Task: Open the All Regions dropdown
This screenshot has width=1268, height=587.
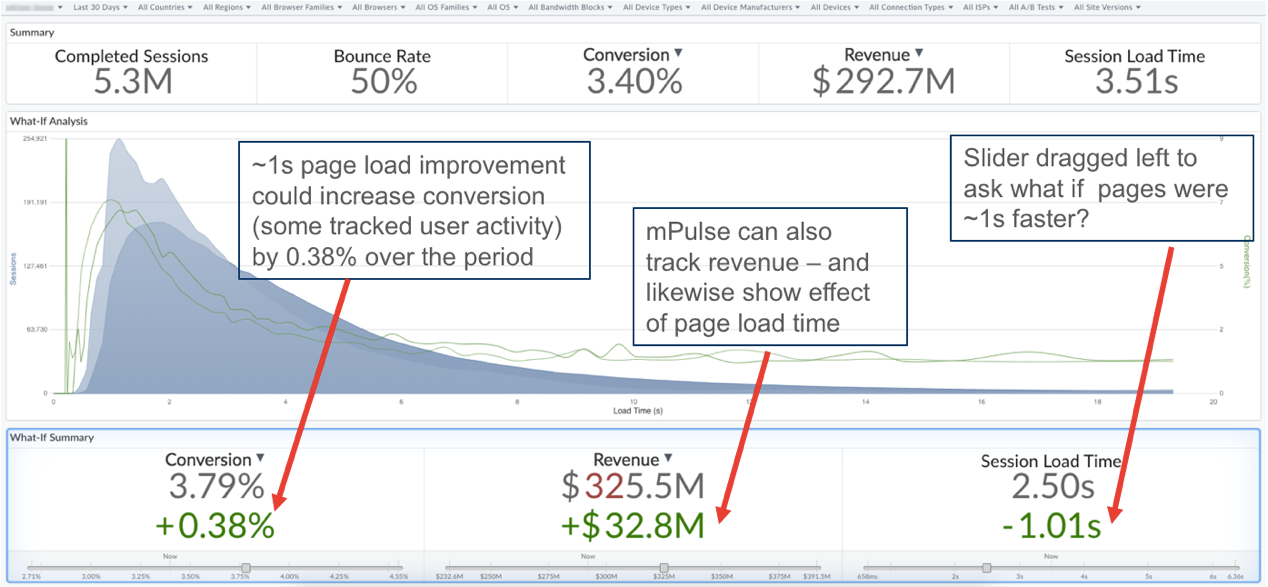Action: 227,7
